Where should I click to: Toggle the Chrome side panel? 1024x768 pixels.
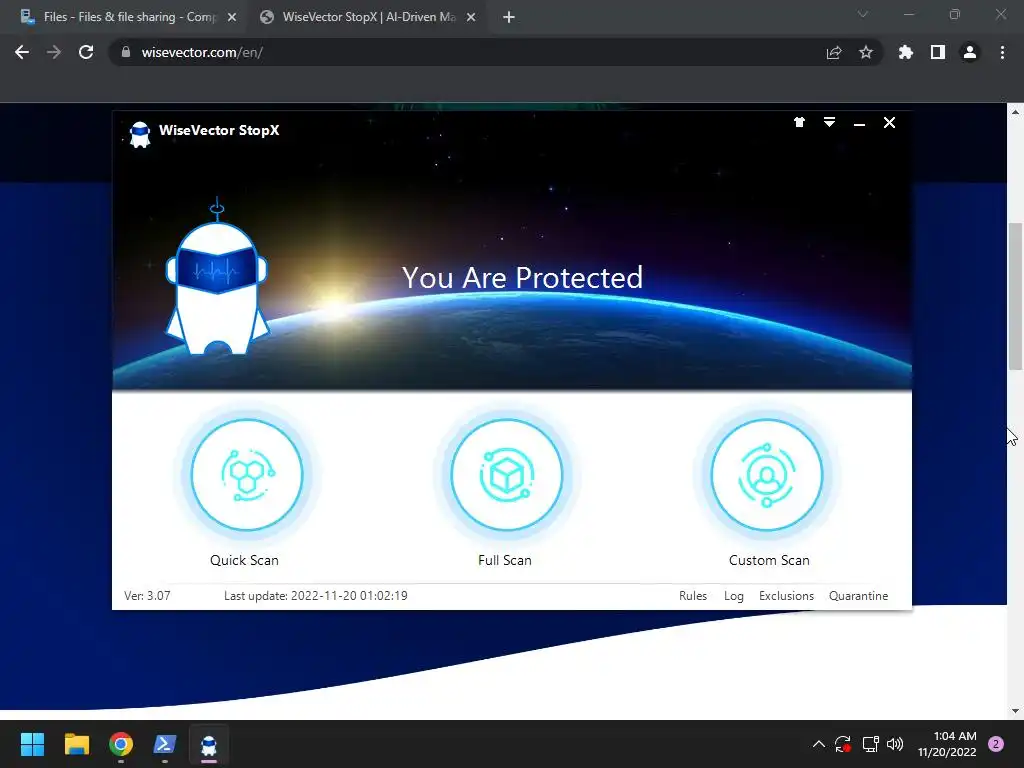coord(938,52)
